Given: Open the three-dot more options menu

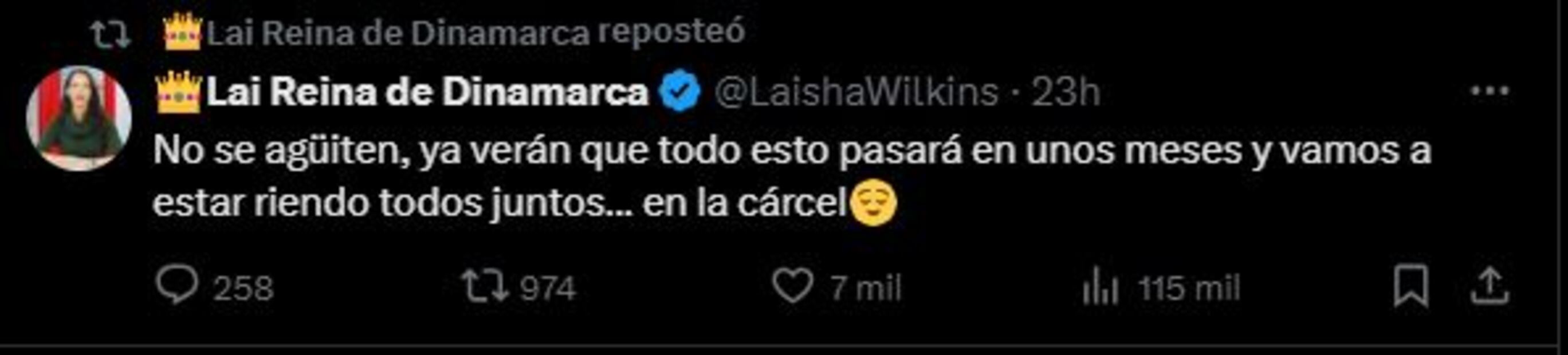Looking at the screenshot, I should coord(1490,91).
